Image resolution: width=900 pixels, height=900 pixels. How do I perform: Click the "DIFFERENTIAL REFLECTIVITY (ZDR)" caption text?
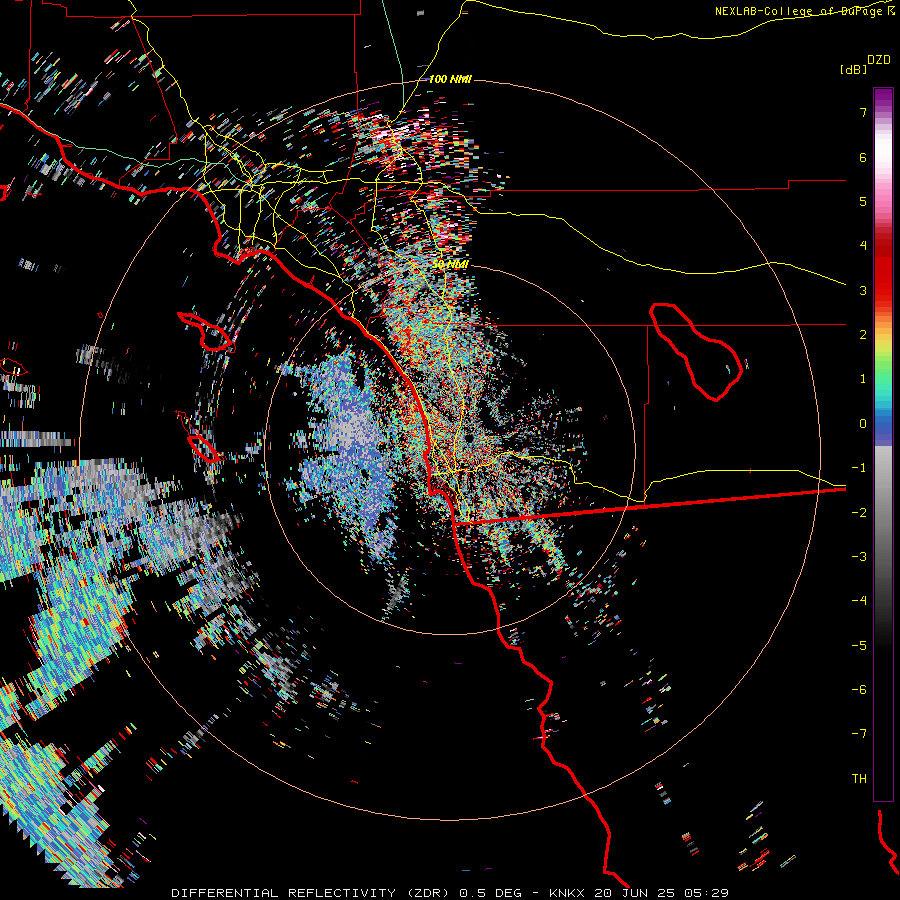(310, 893)
